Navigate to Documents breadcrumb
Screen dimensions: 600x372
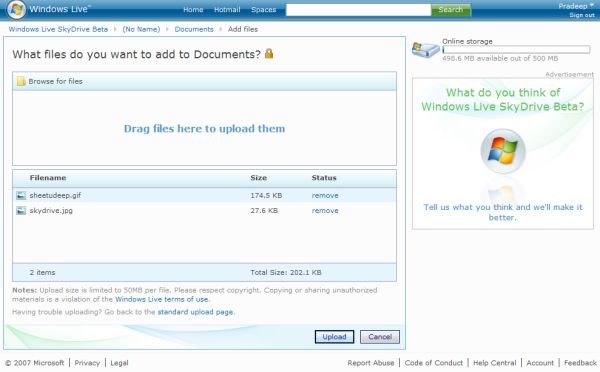[194, 29]
